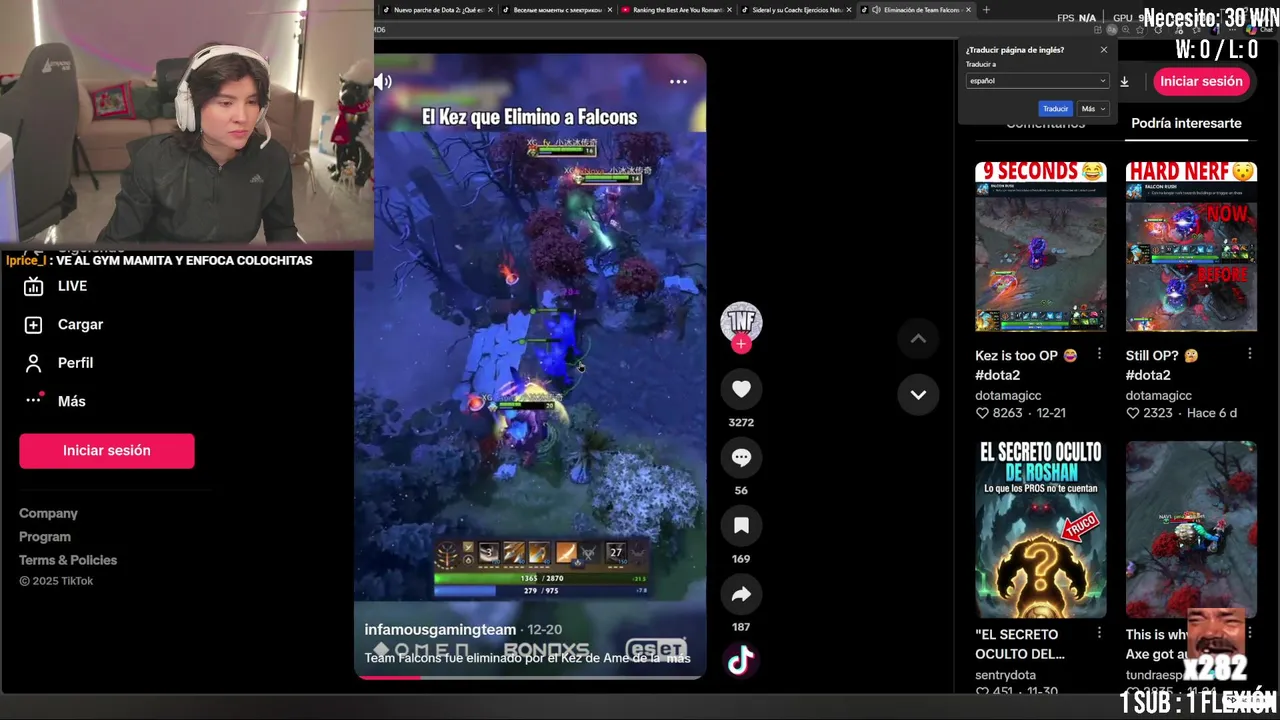Click sidebar Iniciar sesión button

107,450
